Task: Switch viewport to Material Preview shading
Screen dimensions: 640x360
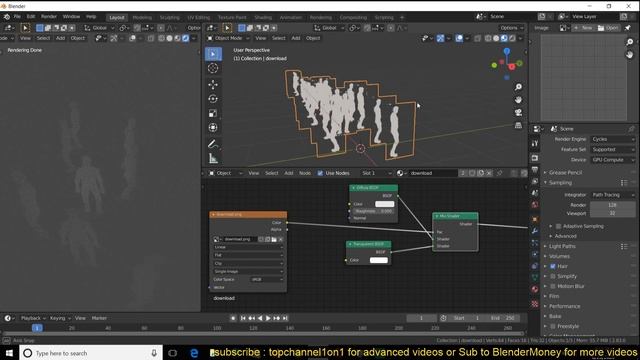Action: coord(504,38)
